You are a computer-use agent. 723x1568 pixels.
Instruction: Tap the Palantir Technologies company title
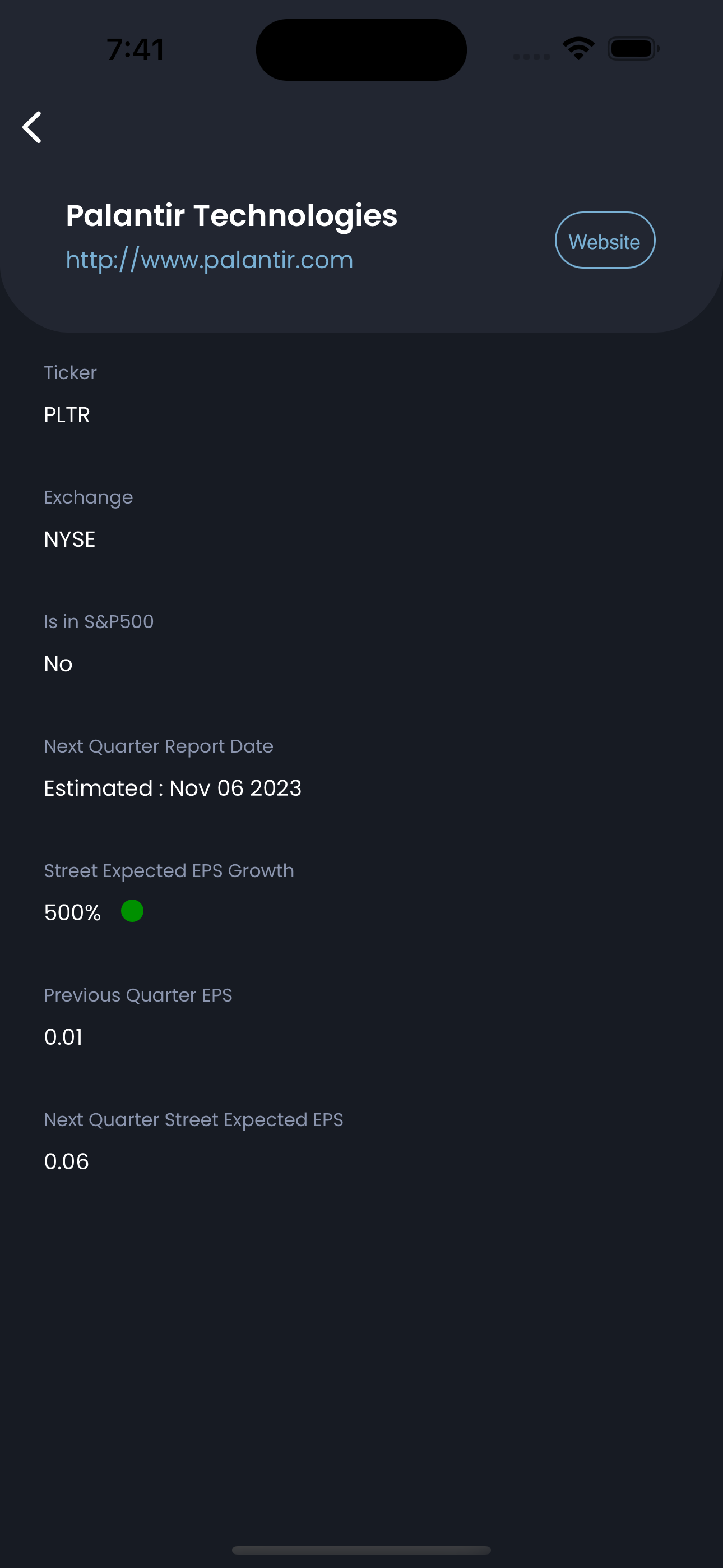click(231, 215)
